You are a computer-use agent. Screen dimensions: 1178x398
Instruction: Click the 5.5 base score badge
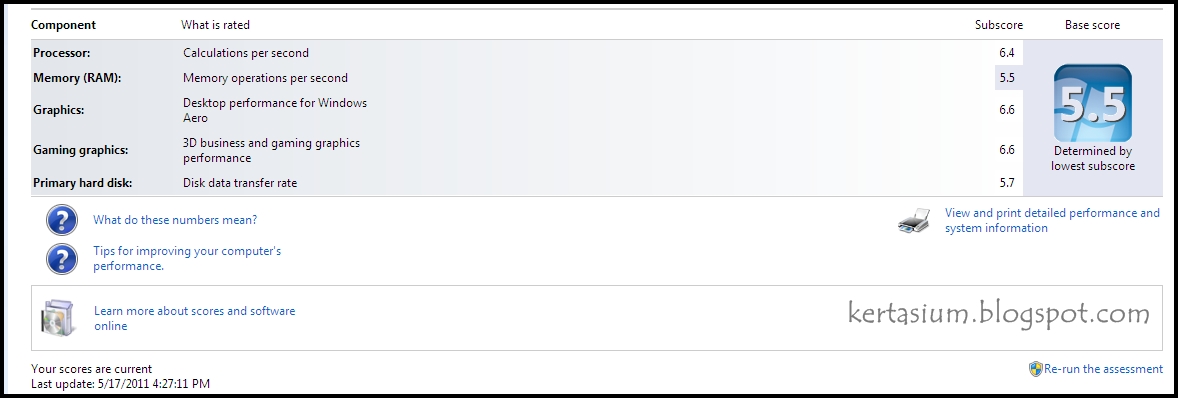point(1092,104)
